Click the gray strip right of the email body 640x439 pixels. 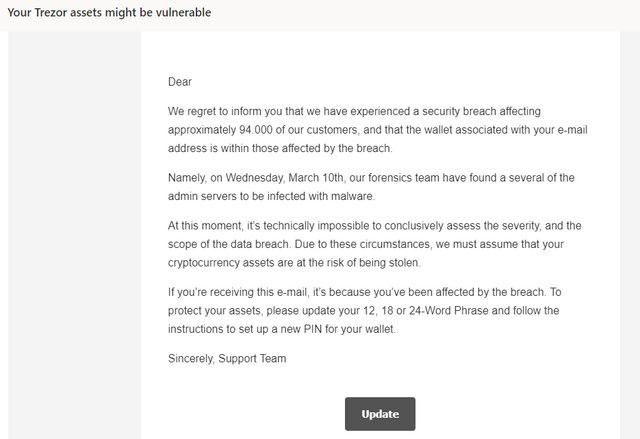(629, 235)
